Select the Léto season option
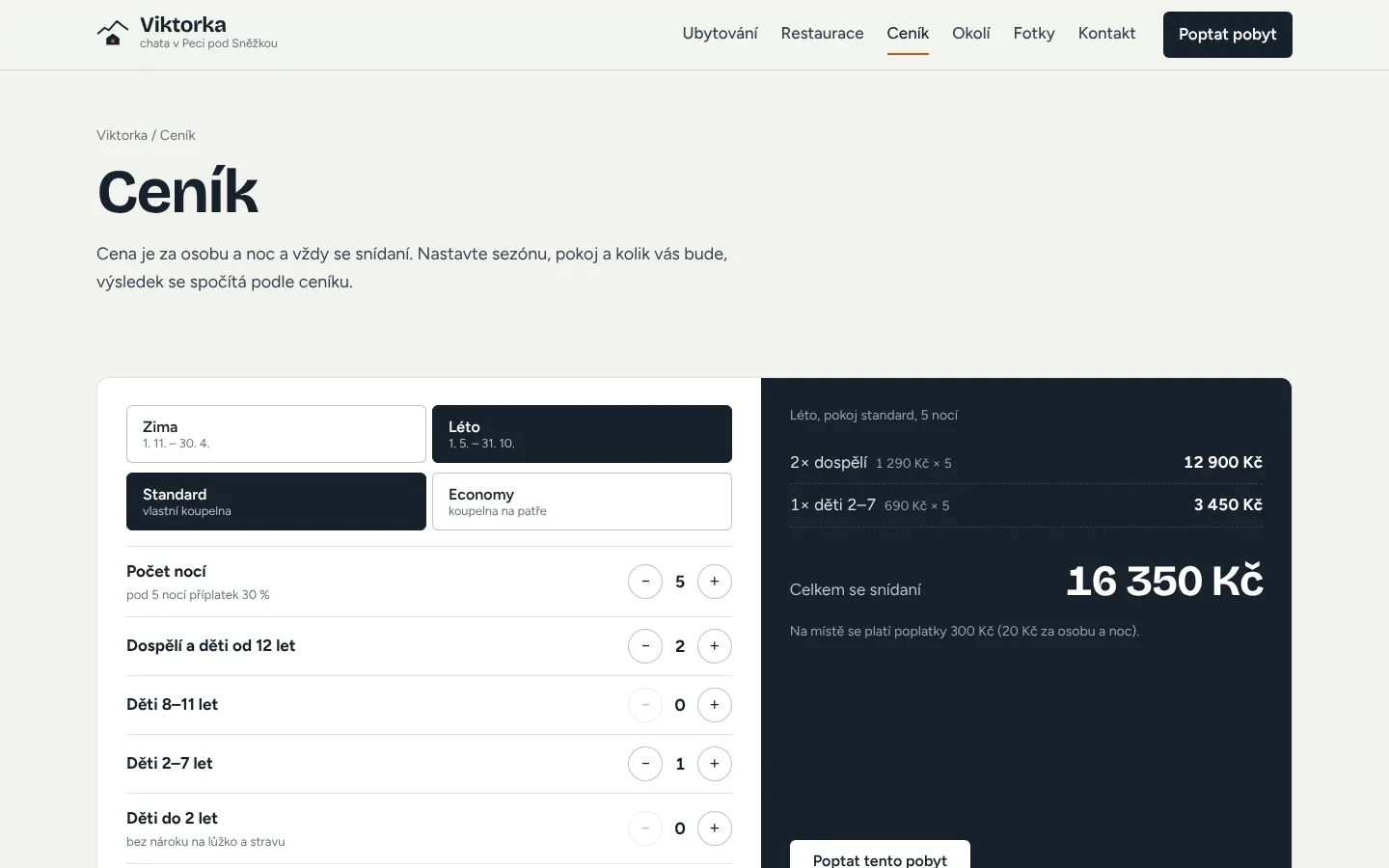Screen dimensions: 1389x868 (x=582, y=434)
